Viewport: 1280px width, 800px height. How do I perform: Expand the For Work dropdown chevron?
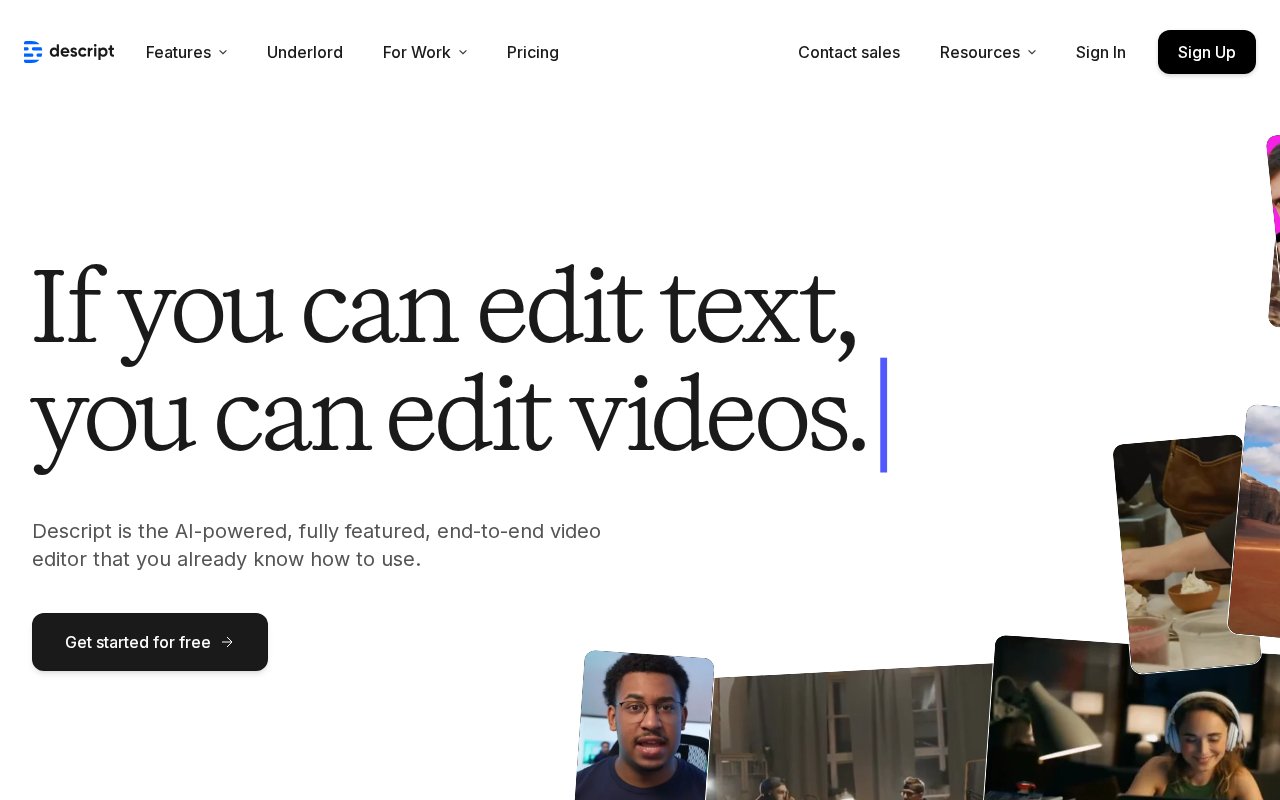coord(463,52)
